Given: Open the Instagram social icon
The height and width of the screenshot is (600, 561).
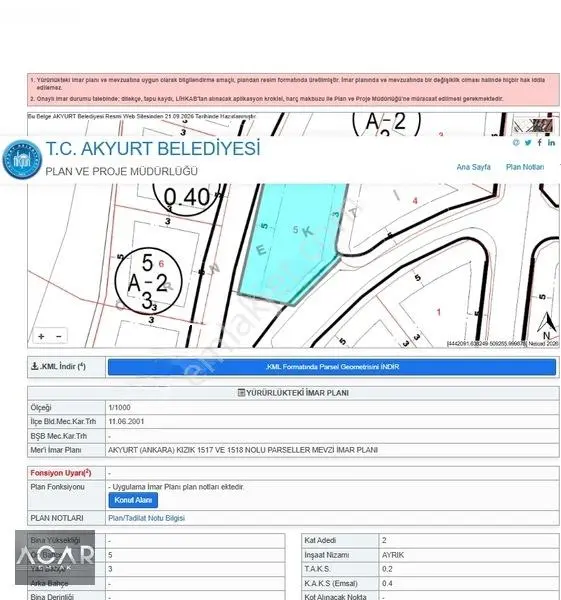Looking at the screenshot, I should [x=516, y=142].
